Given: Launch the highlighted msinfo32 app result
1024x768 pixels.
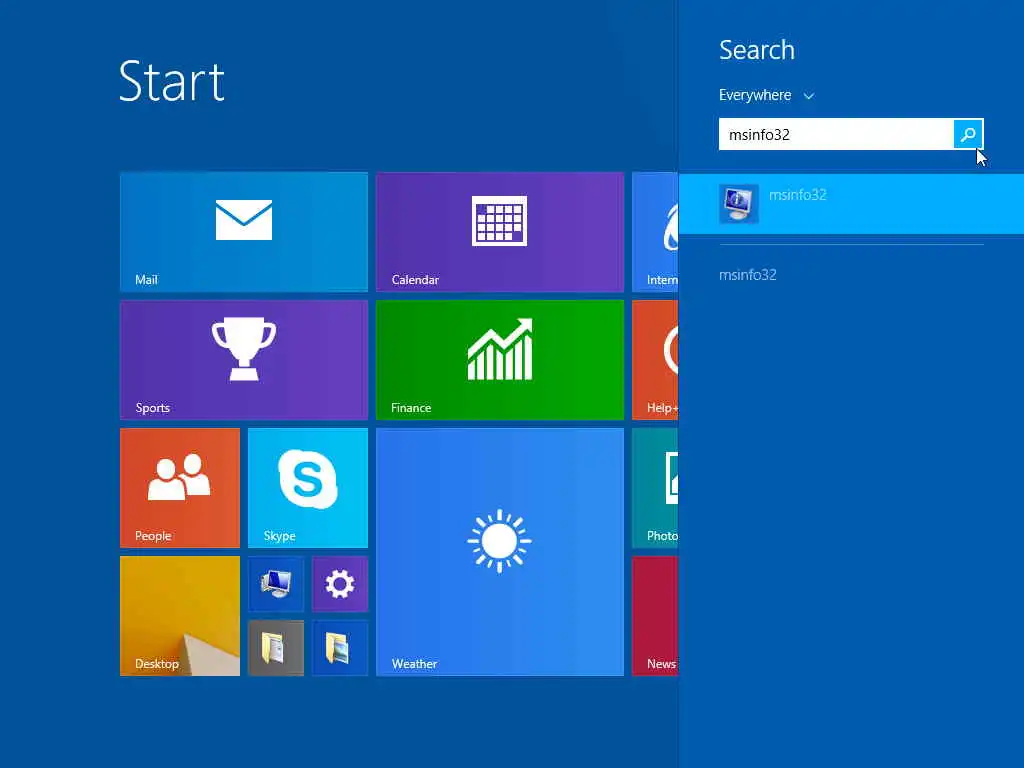Looking at the screenshot, I should point(851,204).
